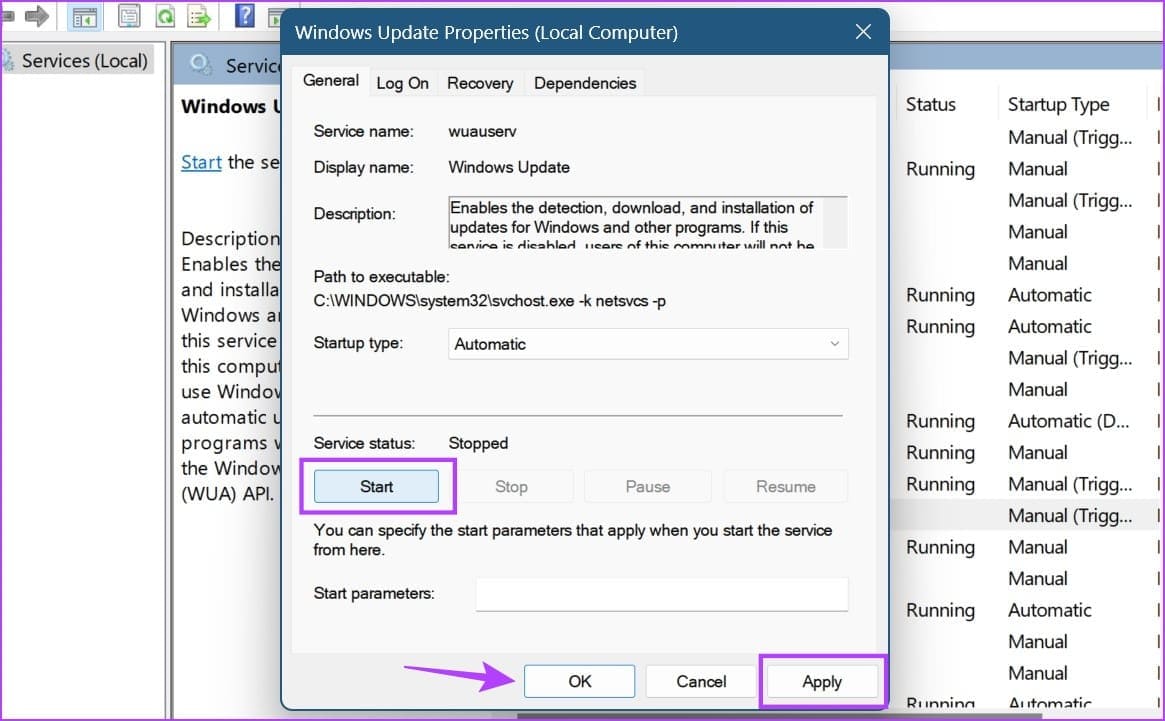The height and width of the screenshot is (721, 1165).
Task: Open the Dependencies tab
Action: (x=585, y=83)
